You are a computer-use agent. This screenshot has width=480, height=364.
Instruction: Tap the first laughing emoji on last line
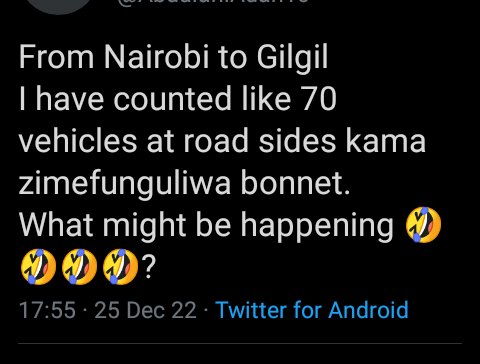point(38,267)
